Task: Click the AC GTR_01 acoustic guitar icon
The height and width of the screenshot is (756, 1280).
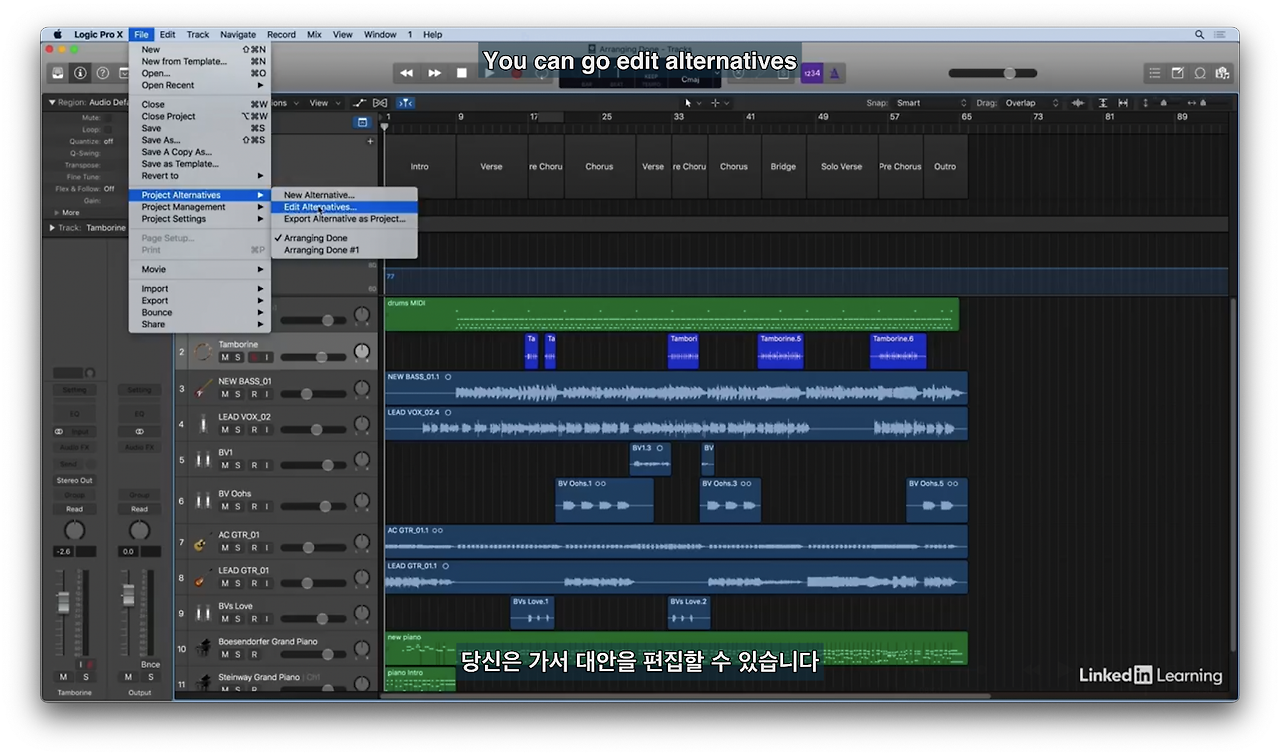Action: pos(203,544)
